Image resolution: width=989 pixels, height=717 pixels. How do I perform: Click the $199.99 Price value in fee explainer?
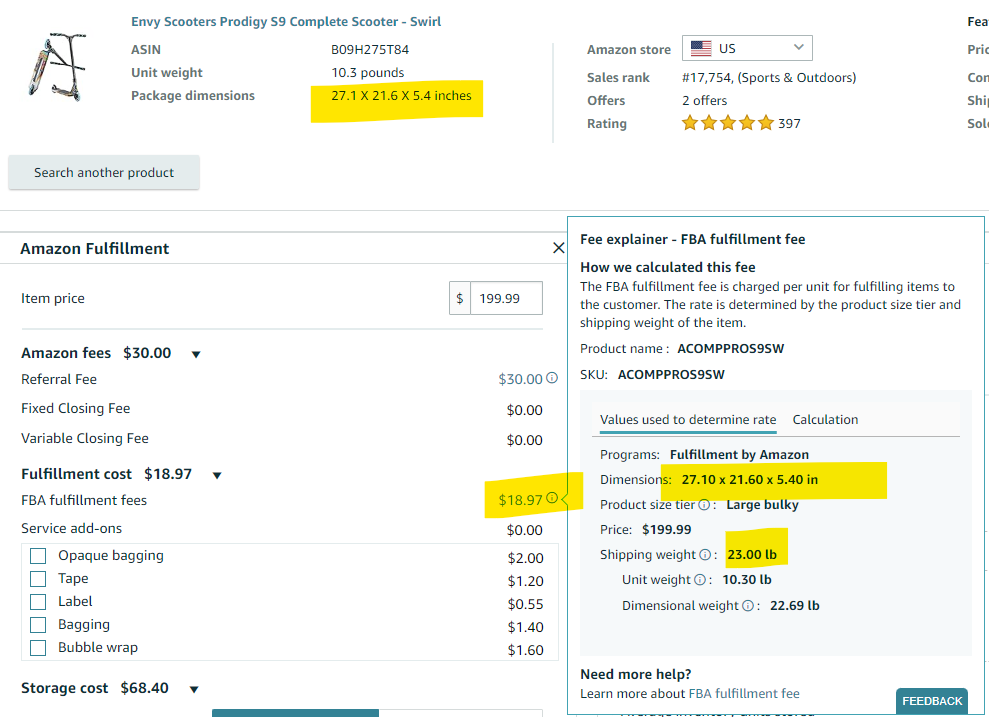click(667, 530)
